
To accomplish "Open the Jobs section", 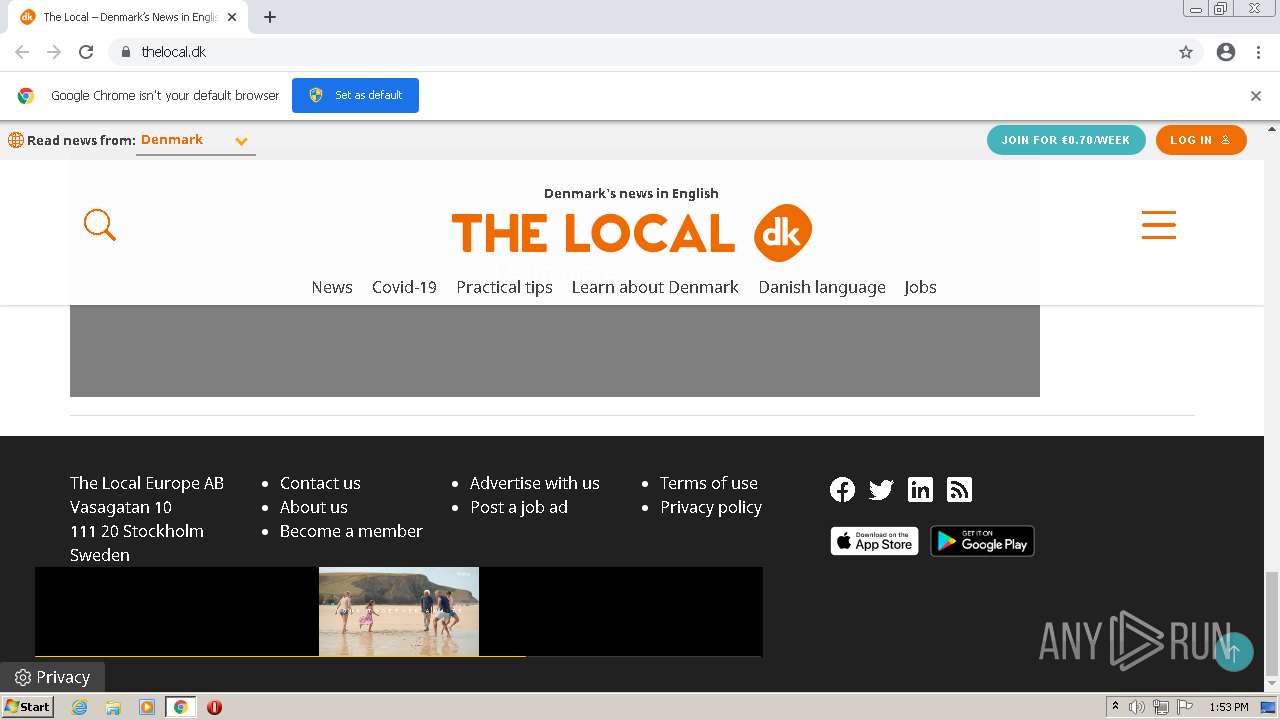I will pos(920,287).
